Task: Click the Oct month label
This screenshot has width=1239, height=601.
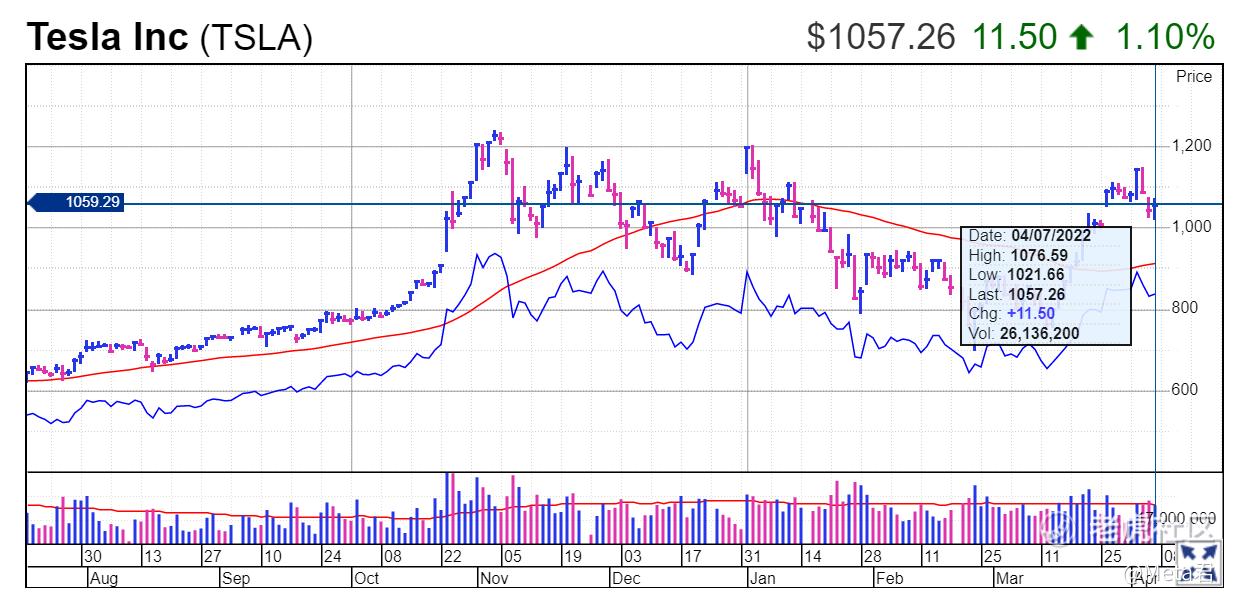Action: tap(367, 578)
